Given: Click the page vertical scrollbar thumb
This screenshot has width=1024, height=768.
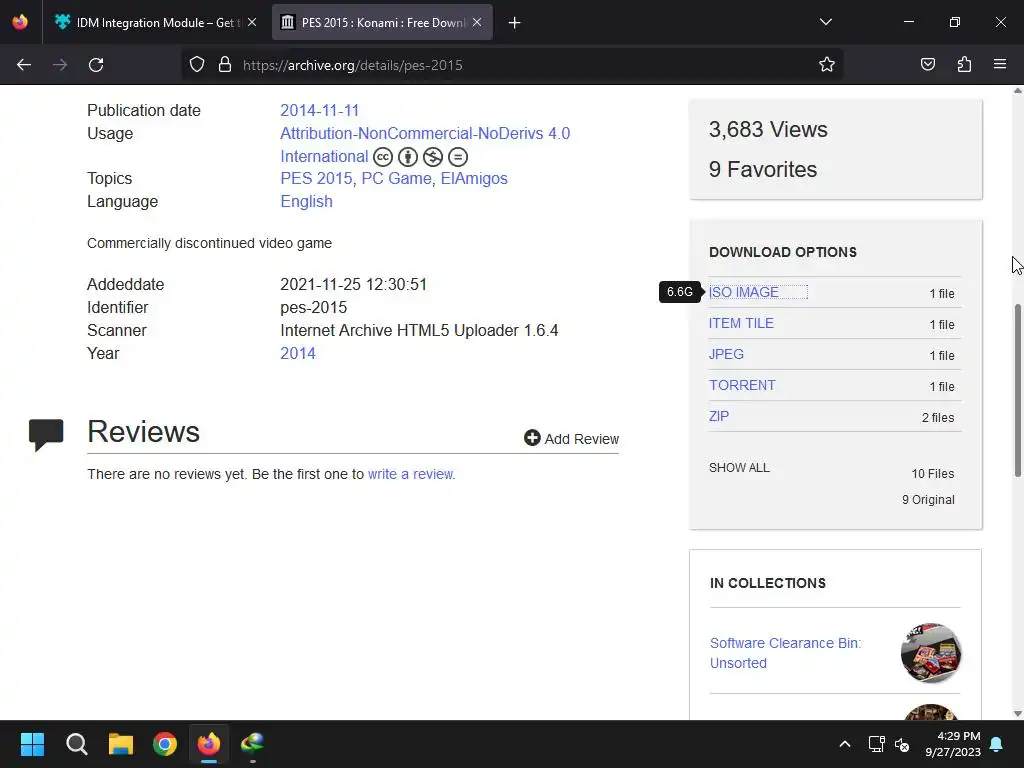Looking at the screenshot, I should 1017,391.
